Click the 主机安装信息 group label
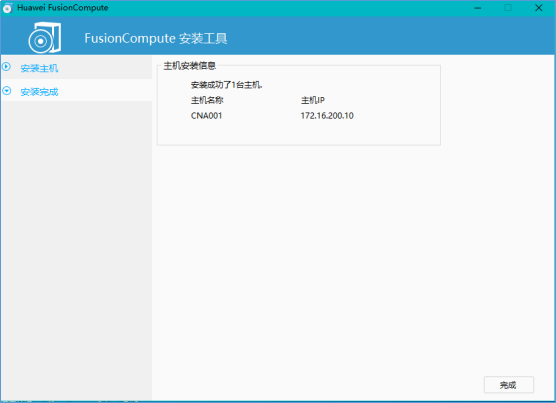 pyautogui.click(x=189, y=66)
